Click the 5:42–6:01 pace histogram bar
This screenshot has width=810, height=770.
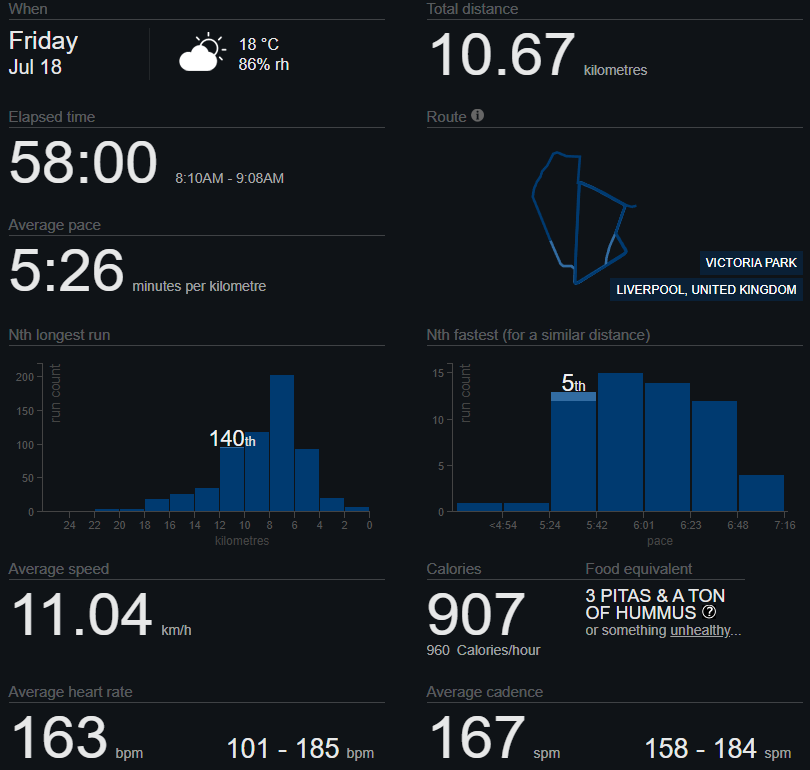pyautogui.click(x=620, y=442)
